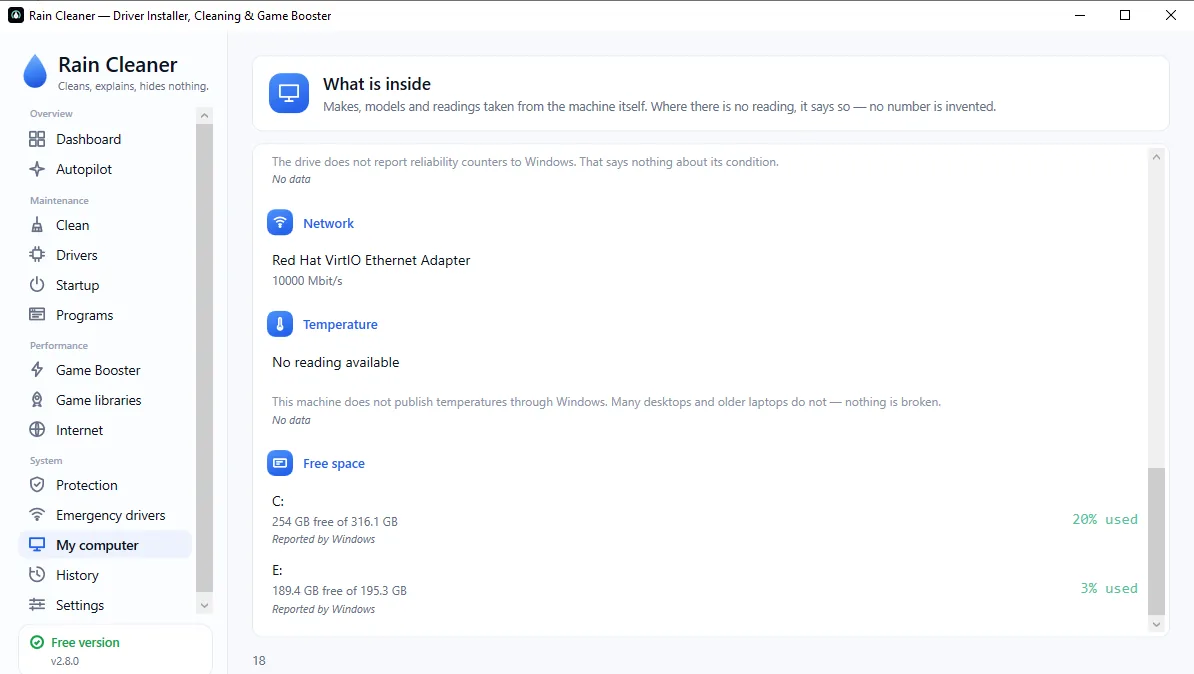The image size is (1194, 674).
Task: Select the Clean menu item
Action: (x=105, y=225)
